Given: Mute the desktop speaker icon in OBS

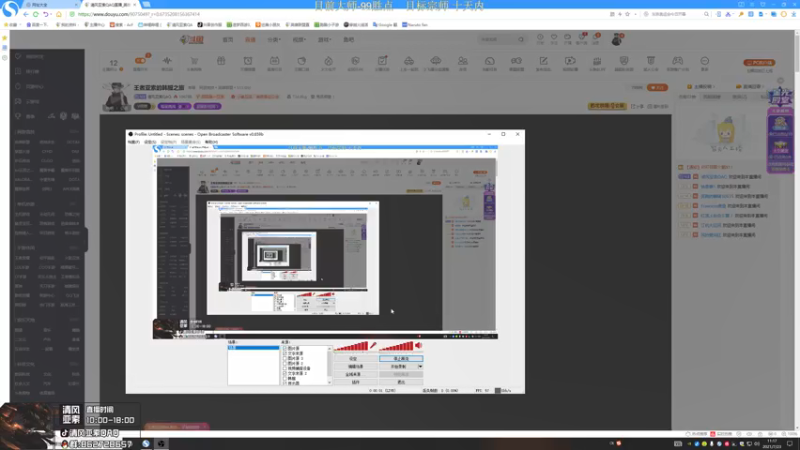Looking at the screenshot, I should click(419, 346).
